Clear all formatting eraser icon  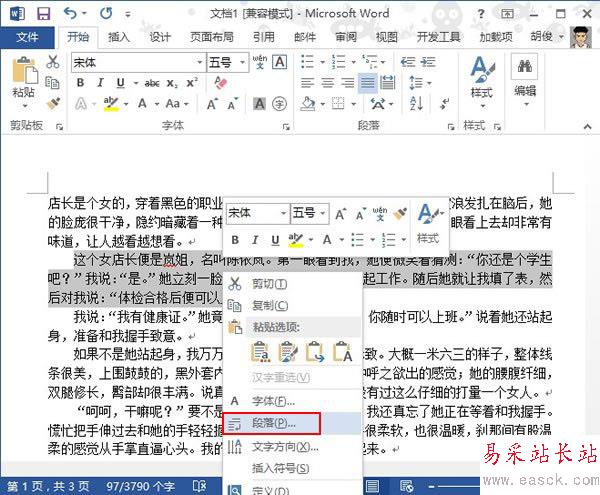(221, 83)
